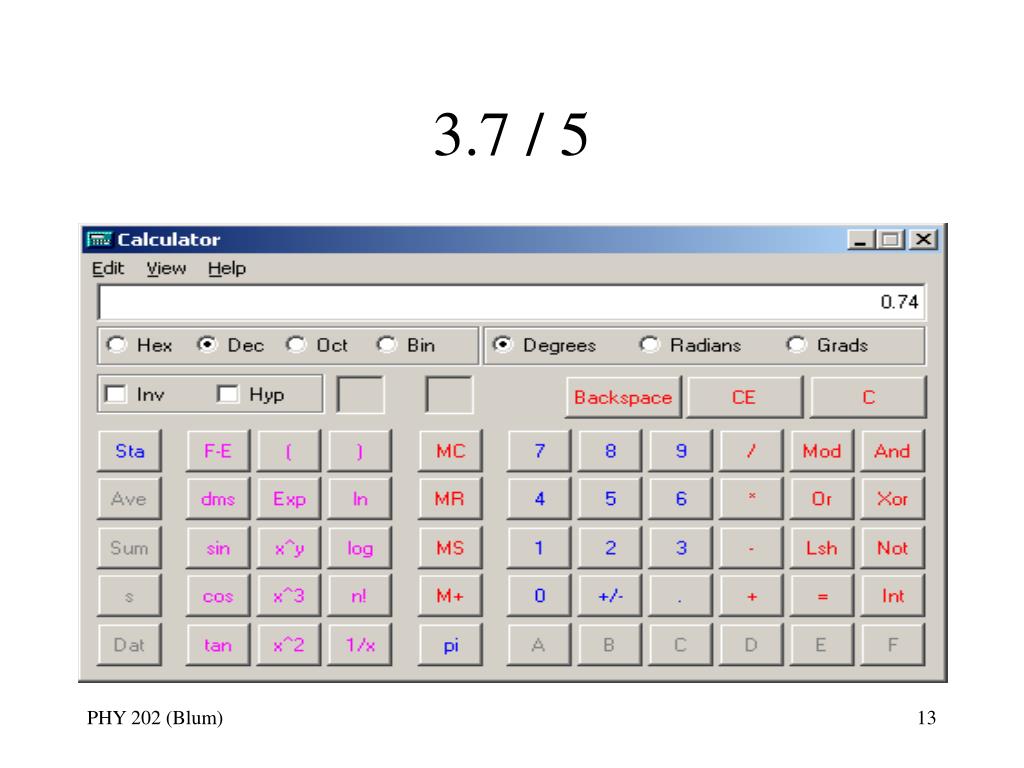Viewport: 1024px width, 768px height.
Task: Click the subtraction - key
Action: [751, 547]
